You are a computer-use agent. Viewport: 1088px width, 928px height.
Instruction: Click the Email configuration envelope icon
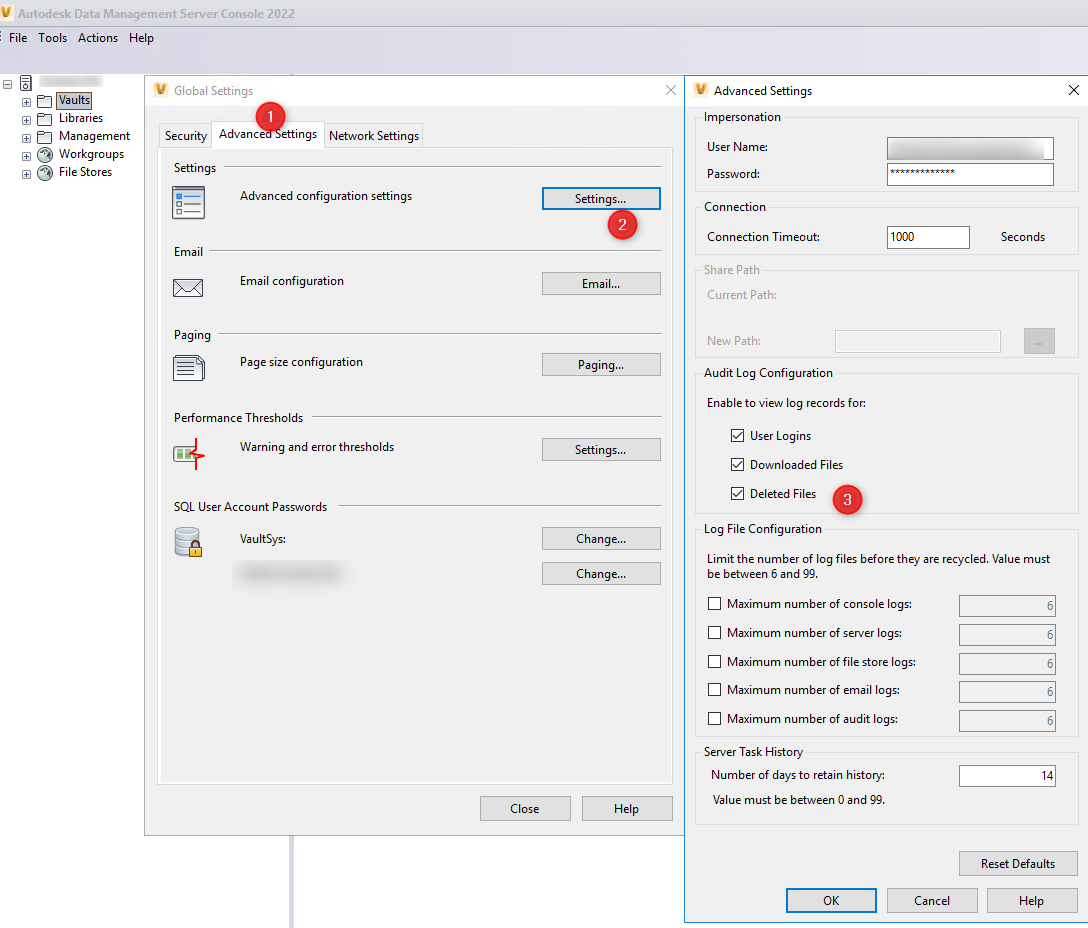(x=188, y=287)
